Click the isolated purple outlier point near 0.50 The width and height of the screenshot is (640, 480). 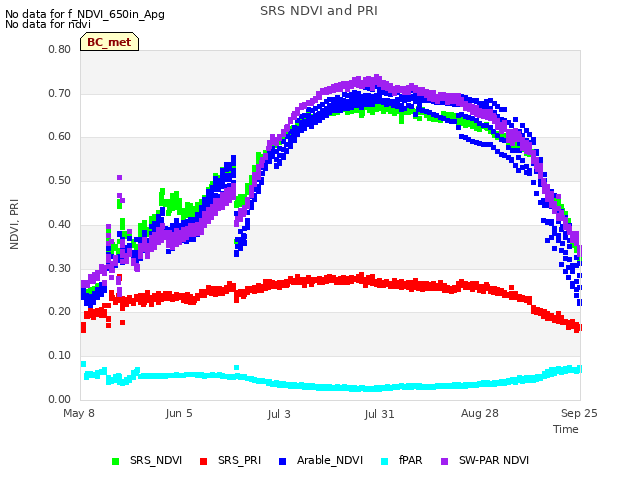(120, 178)
